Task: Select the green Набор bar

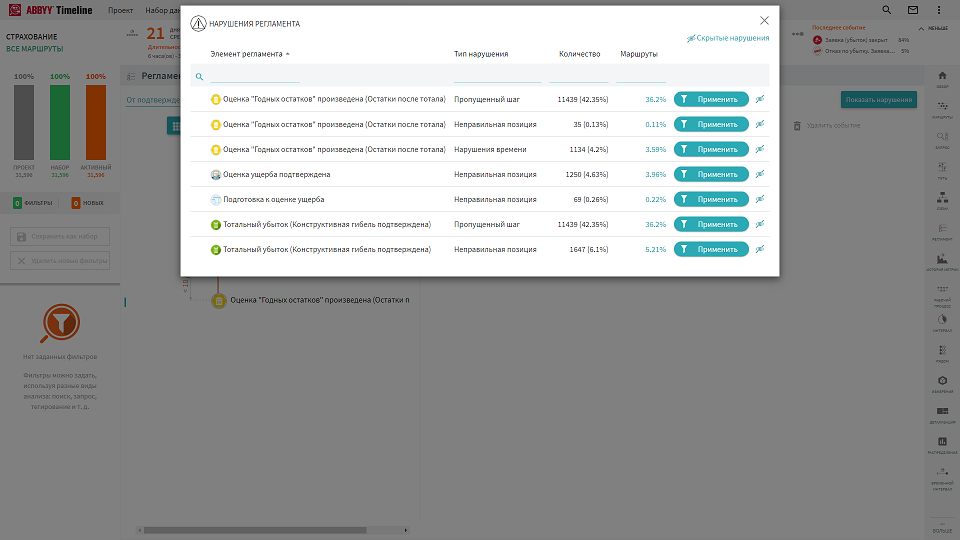Action: 60,122
